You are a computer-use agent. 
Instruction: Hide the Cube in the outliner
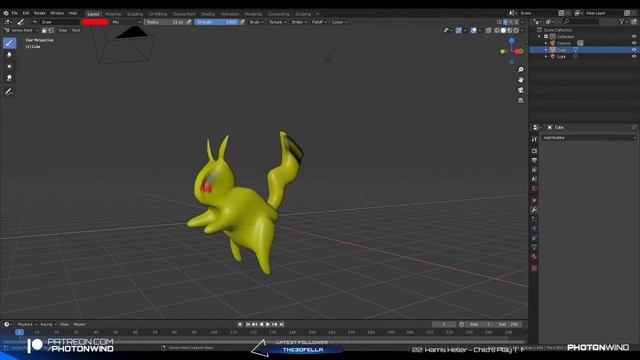634,50
